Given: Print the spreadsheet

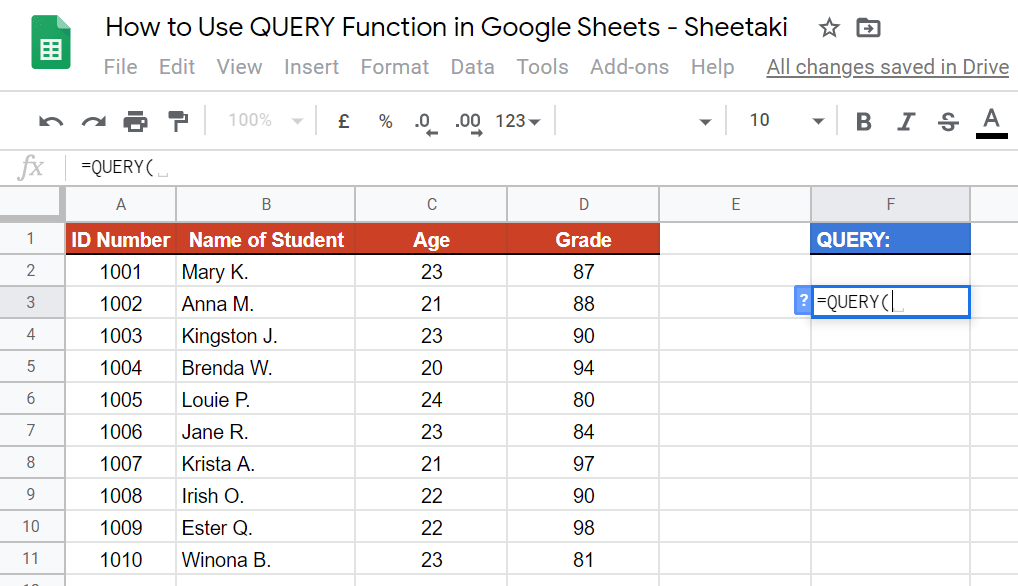Looking at the screenshot, I should pyautogui.click(x=135, y=121).
